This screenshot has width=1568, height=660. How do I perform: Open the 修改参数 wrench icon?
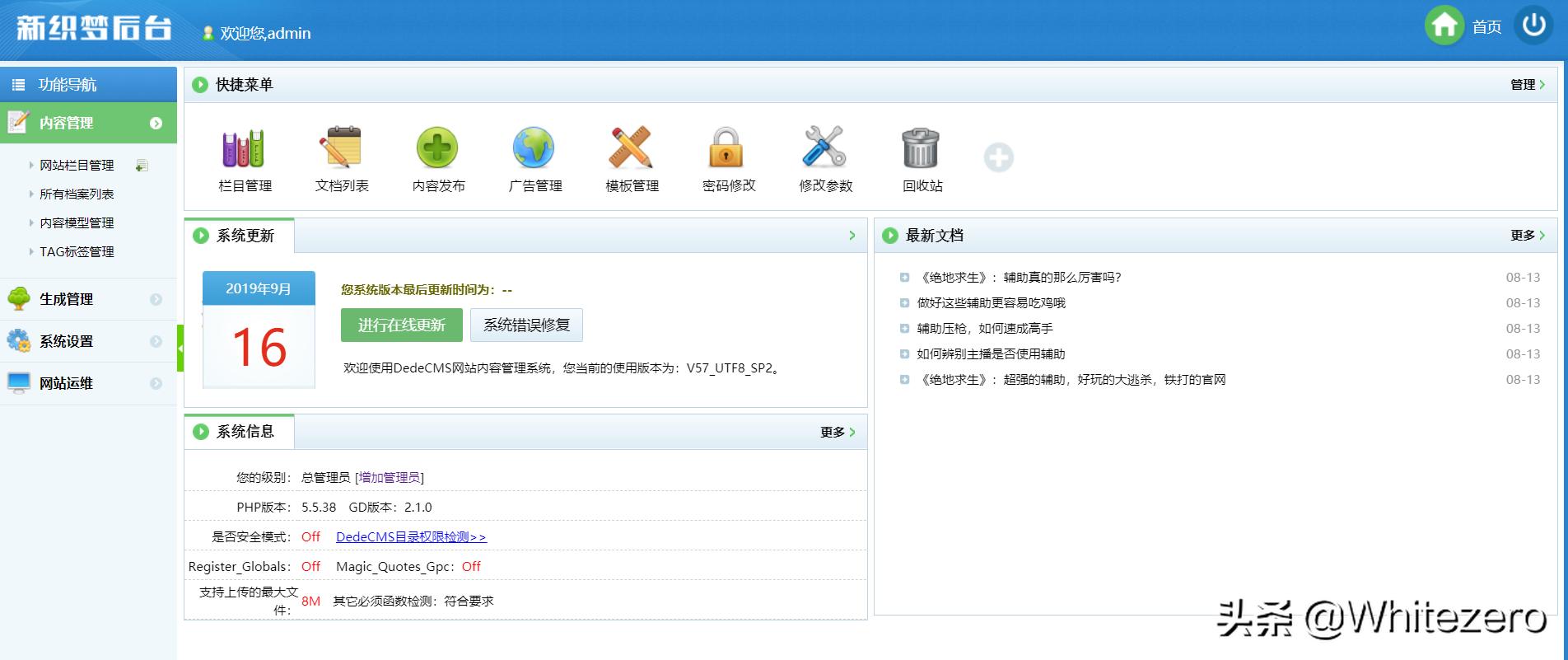(x=824, y=148)
